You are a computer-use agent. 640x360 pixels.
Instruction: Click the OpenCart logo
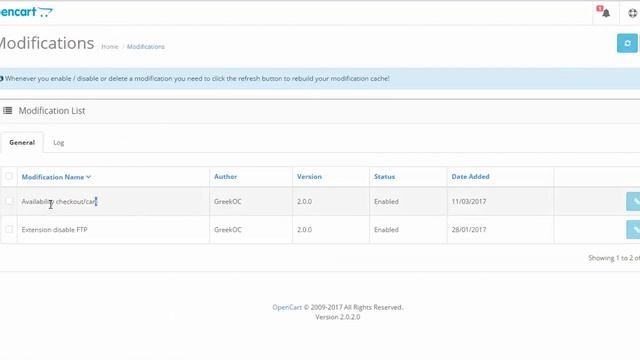pos(26,12)
